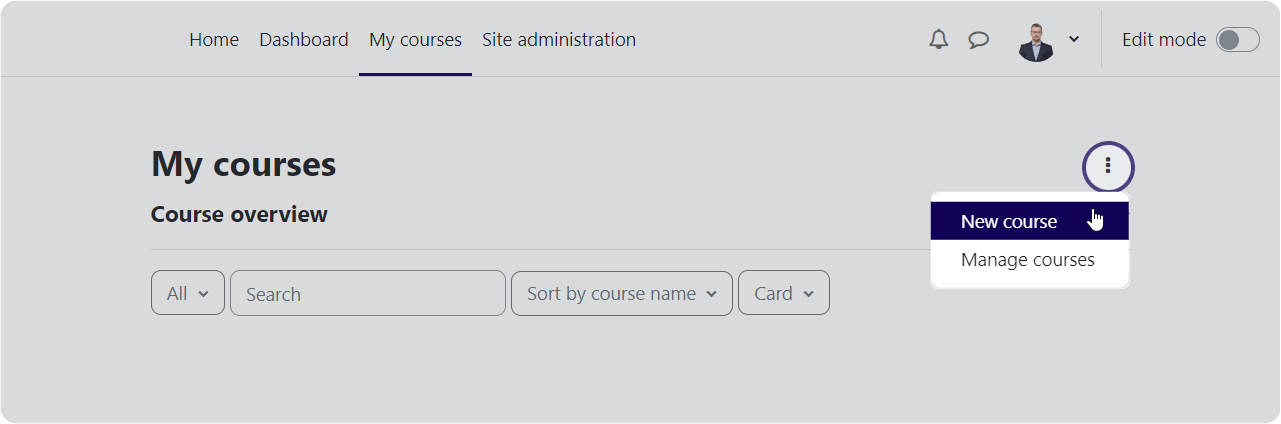Viewport: 1281px width, 424px height.
Task: Go to the Home navigation link
Action: point(214,40)
